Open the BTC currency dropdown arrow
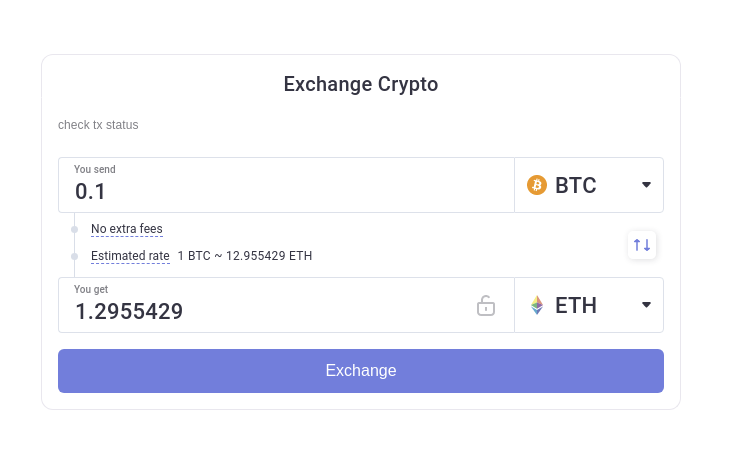Screen dimensions: 742x452 [646, 185]
